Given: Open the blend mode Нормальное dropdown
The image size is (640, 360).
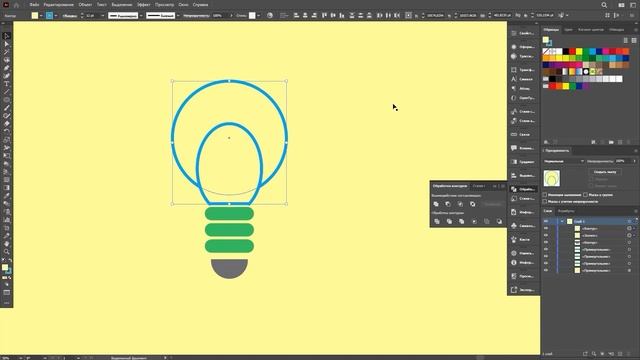Looking at the screenshot, I should (564, 161).
